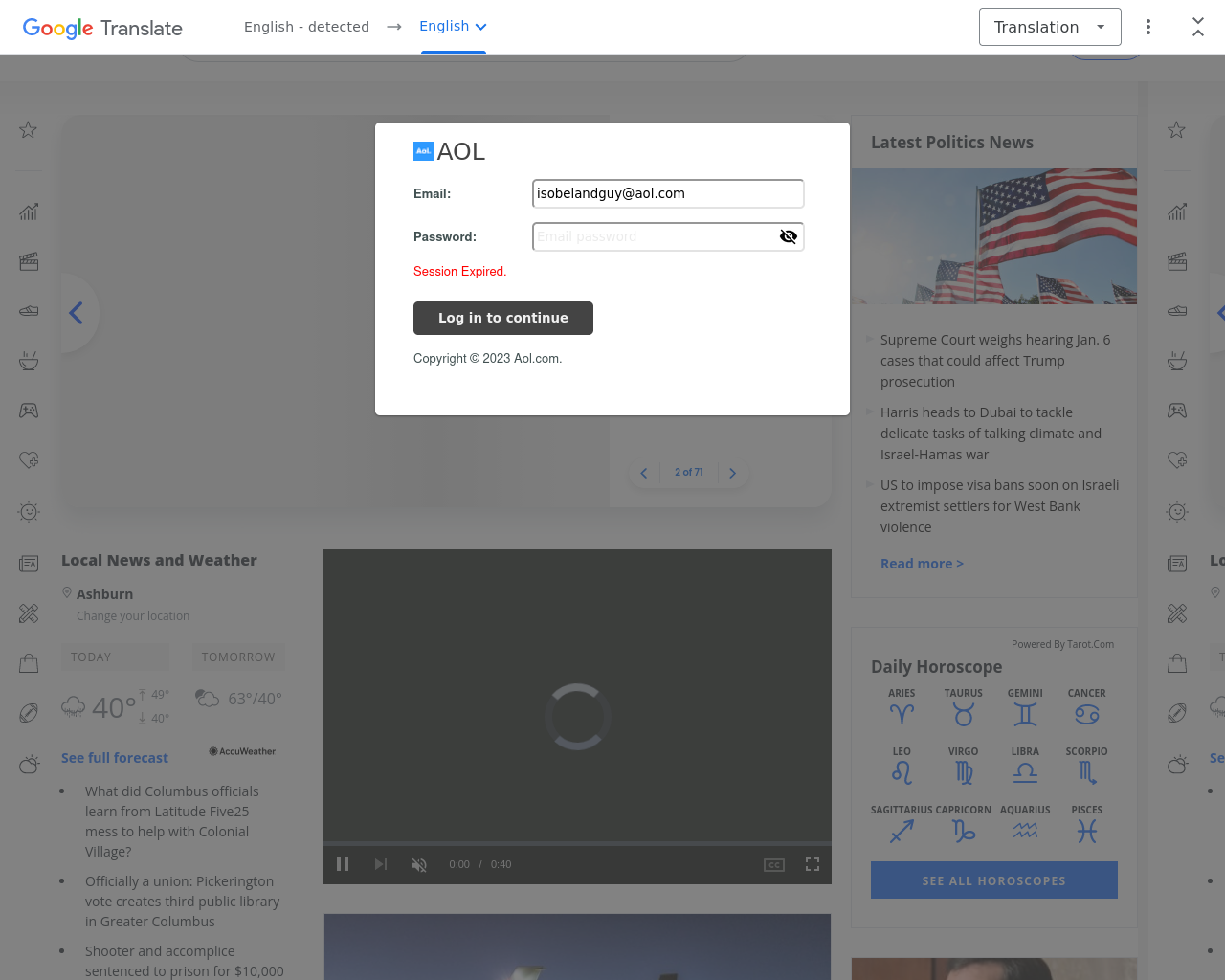
Task: Open the Google Translate logo link
Action: pos(102,28)
